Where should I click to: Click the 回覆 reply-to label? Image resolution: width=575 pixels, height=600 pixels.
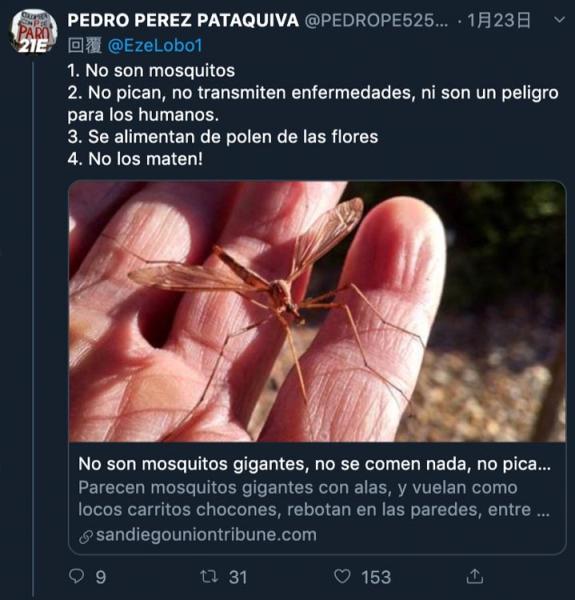coord(85,46)
